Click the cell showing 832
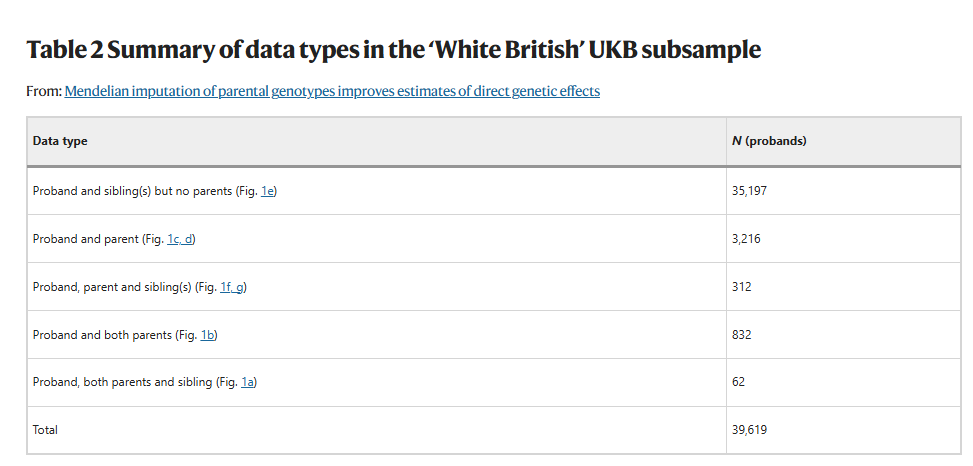The image size is (973, 466). (x=741, y=335)
